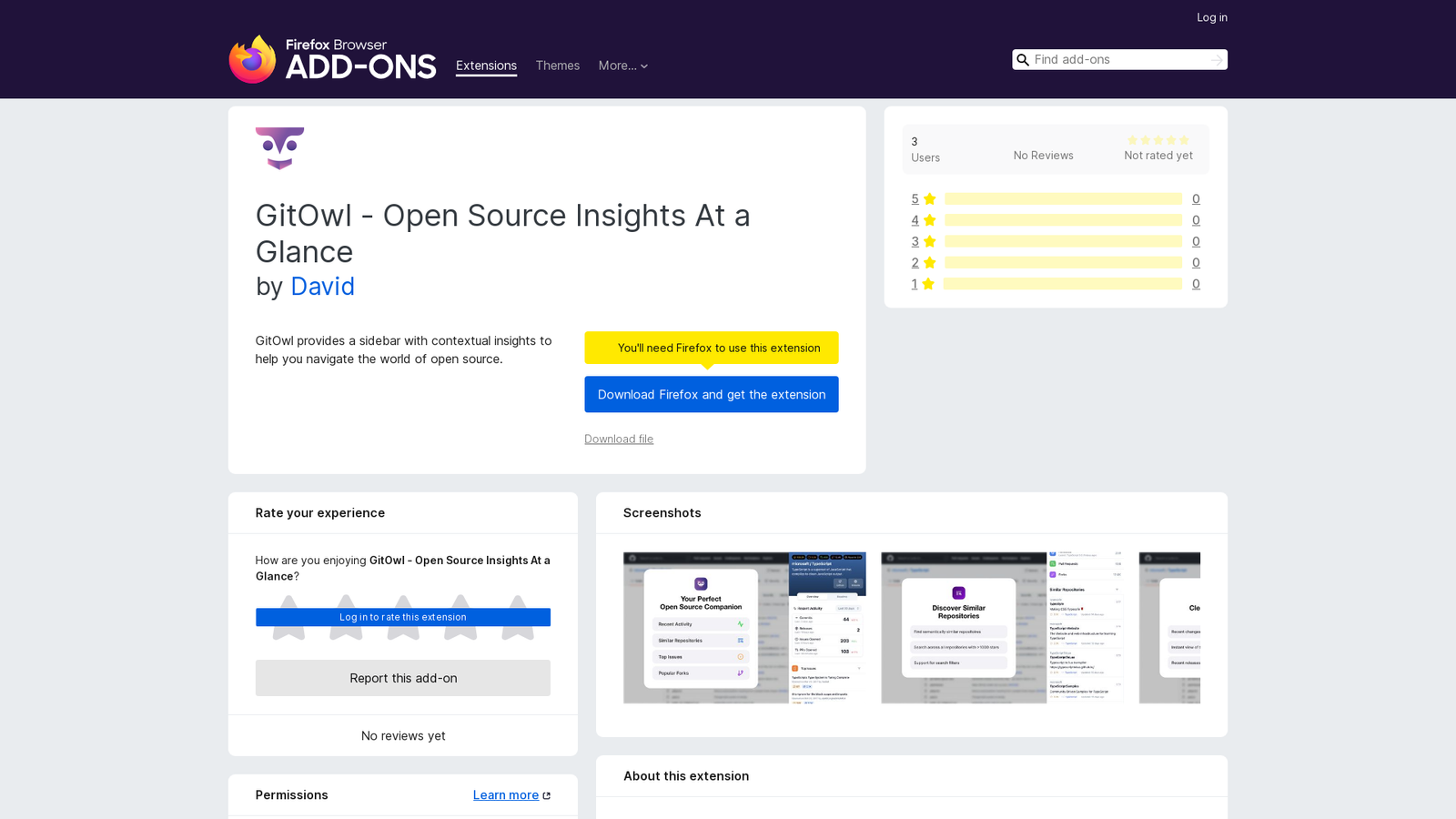The width and height of the screenshot is (1456, 819).
Task: Click the Rate your experience heading
Action: coord(320,513)
